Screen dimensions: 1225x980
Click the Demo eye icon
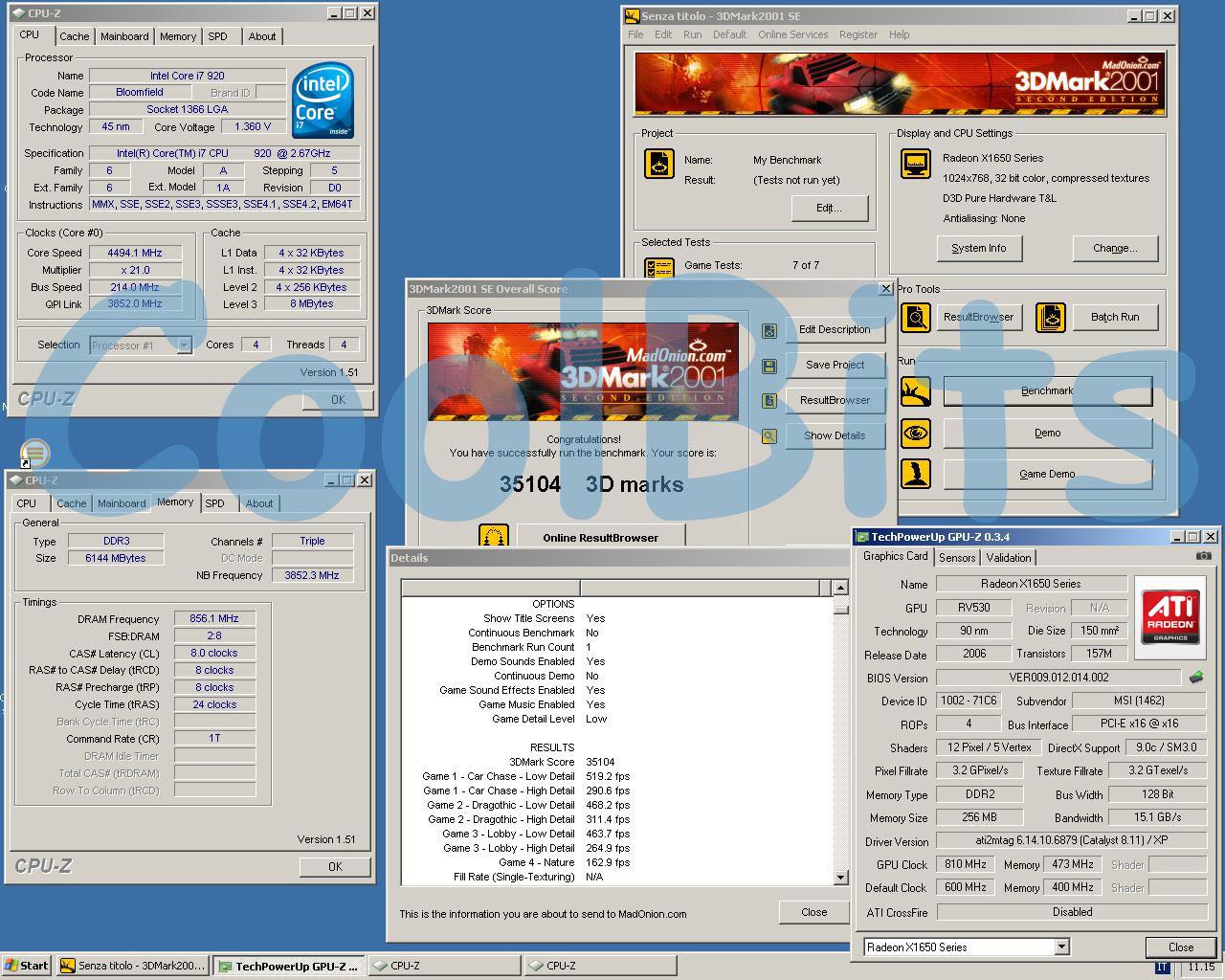[916, 433]
